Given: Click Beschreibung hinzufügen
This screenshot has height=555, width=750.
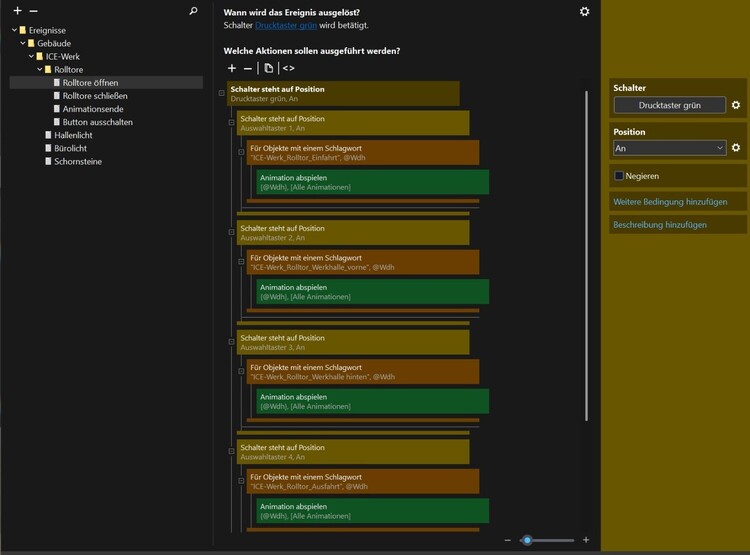Looking at the screenshot, I should [x=660, y=225].
